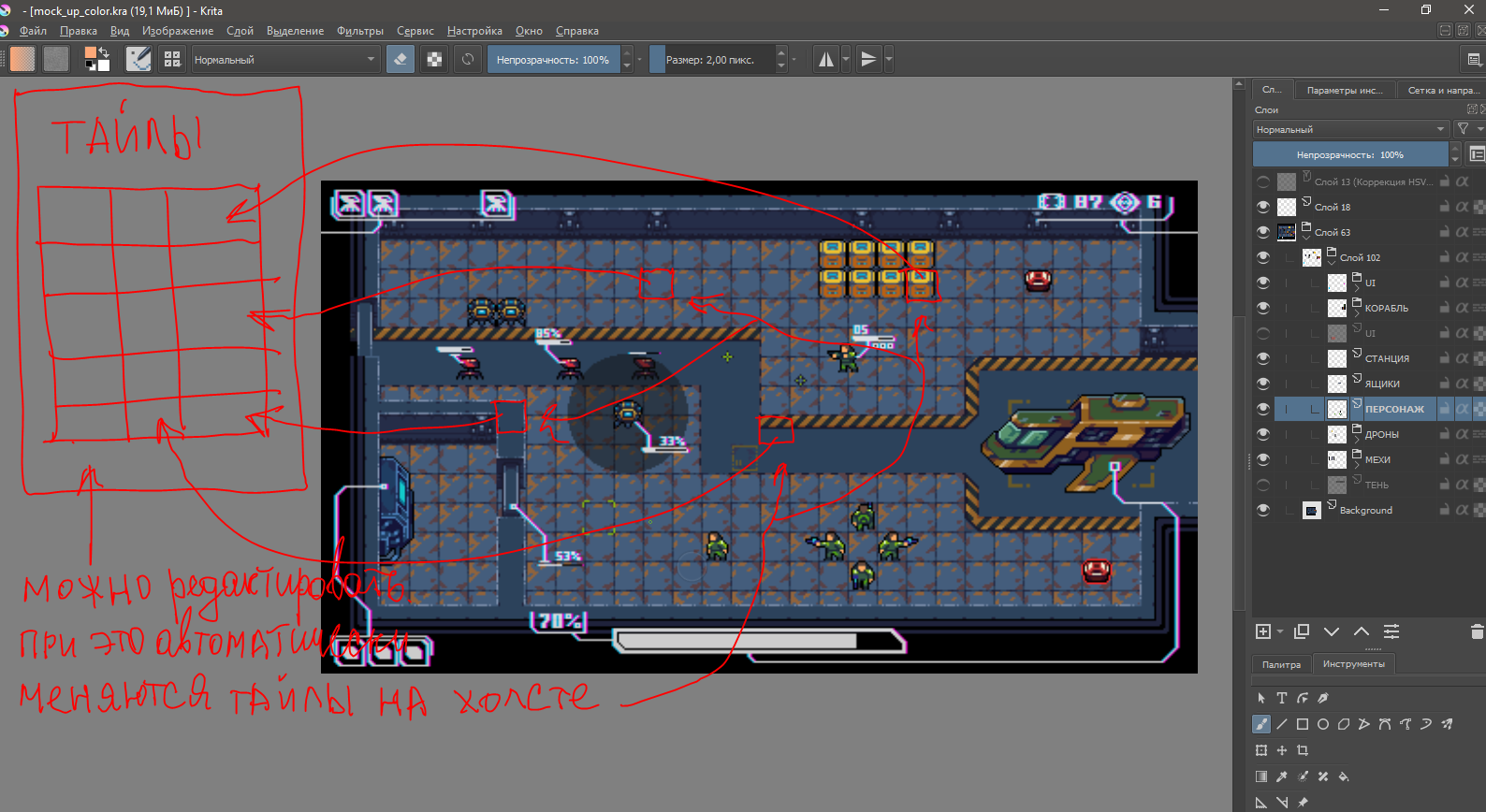Select the Freehand path tool

1406,724
